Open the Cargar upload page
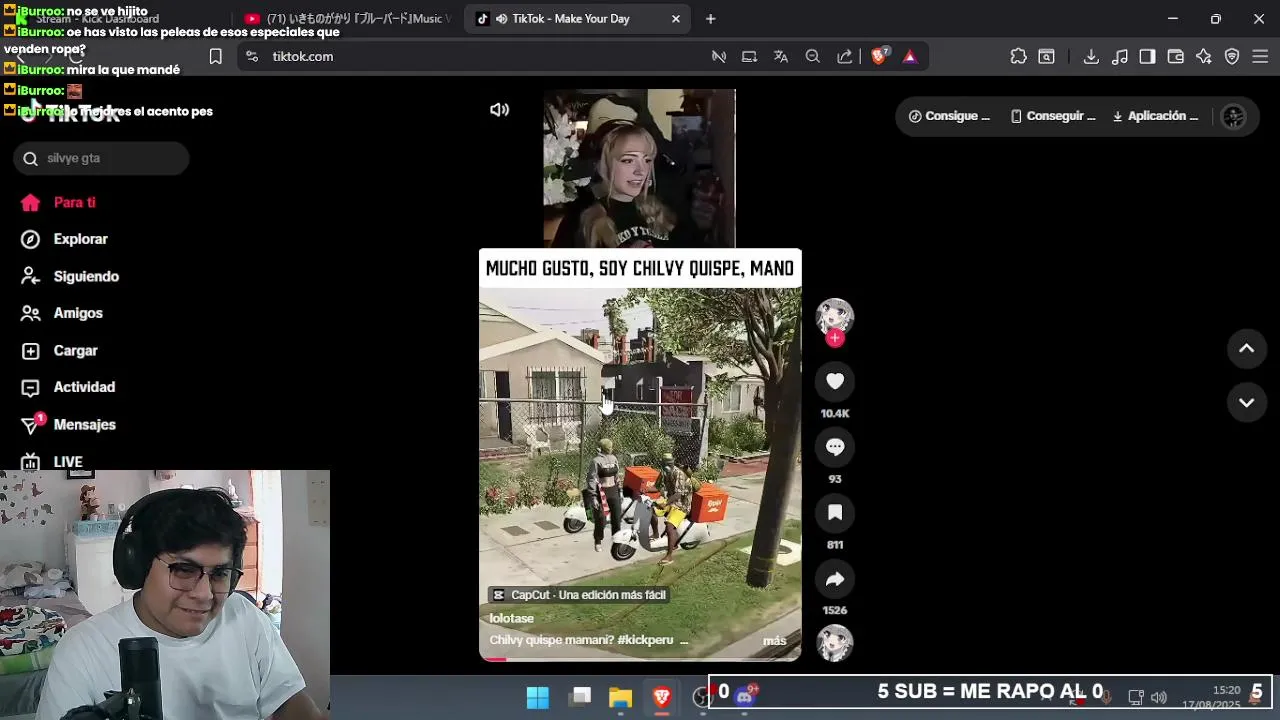 [75, 351]
